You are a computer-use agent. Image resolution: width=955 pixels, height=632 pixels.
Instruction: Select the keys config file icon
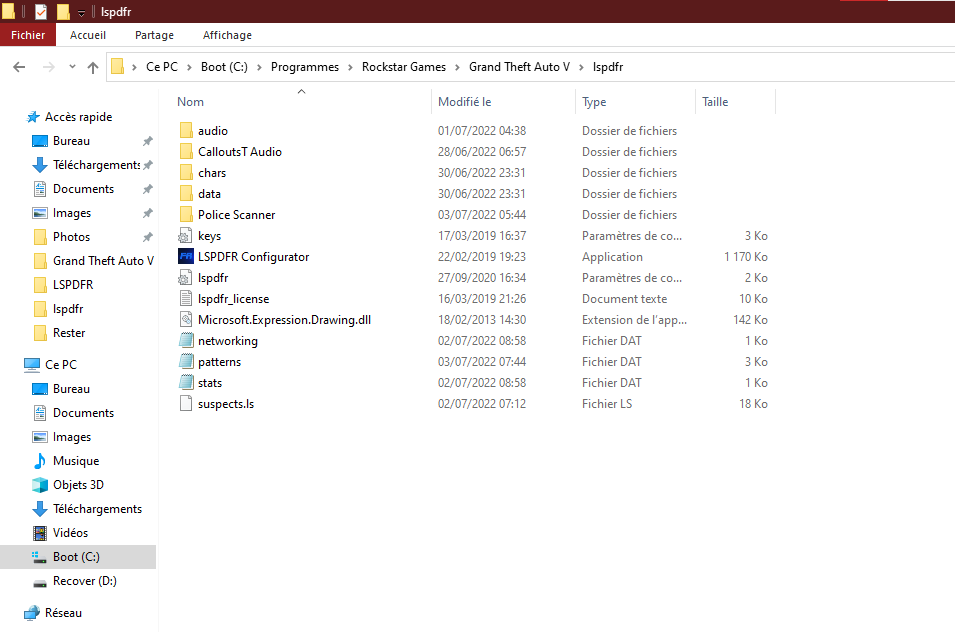(x=185, y=236)
